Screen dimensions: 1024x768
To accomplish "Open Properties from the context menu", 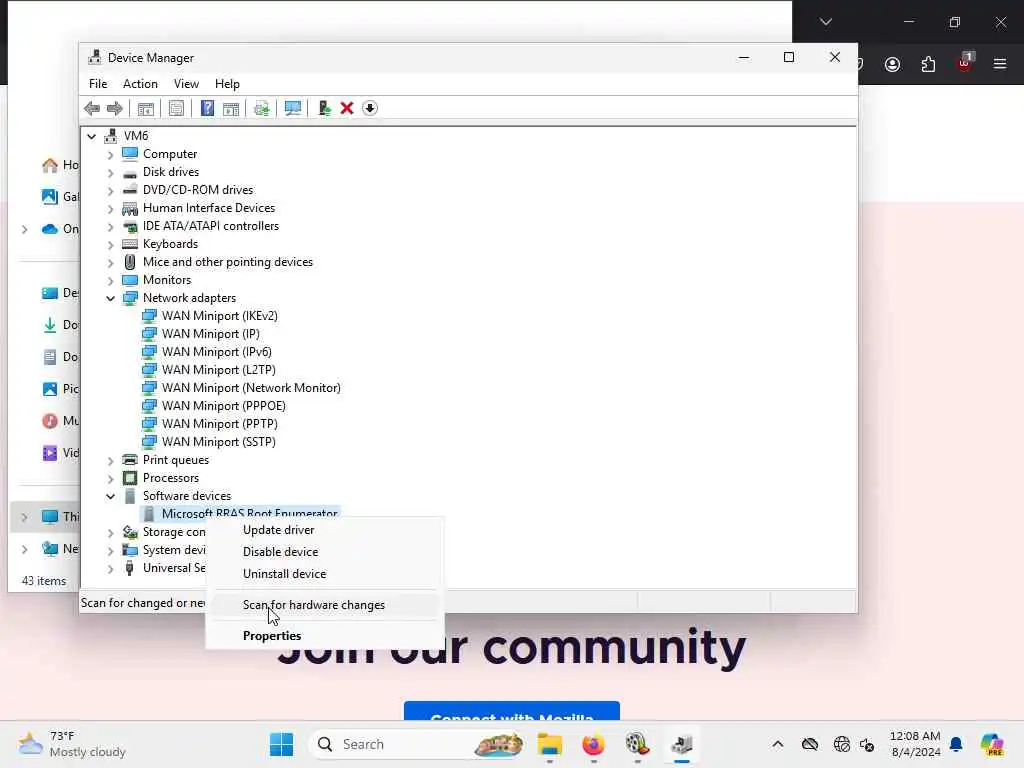I will coord(325,636).
